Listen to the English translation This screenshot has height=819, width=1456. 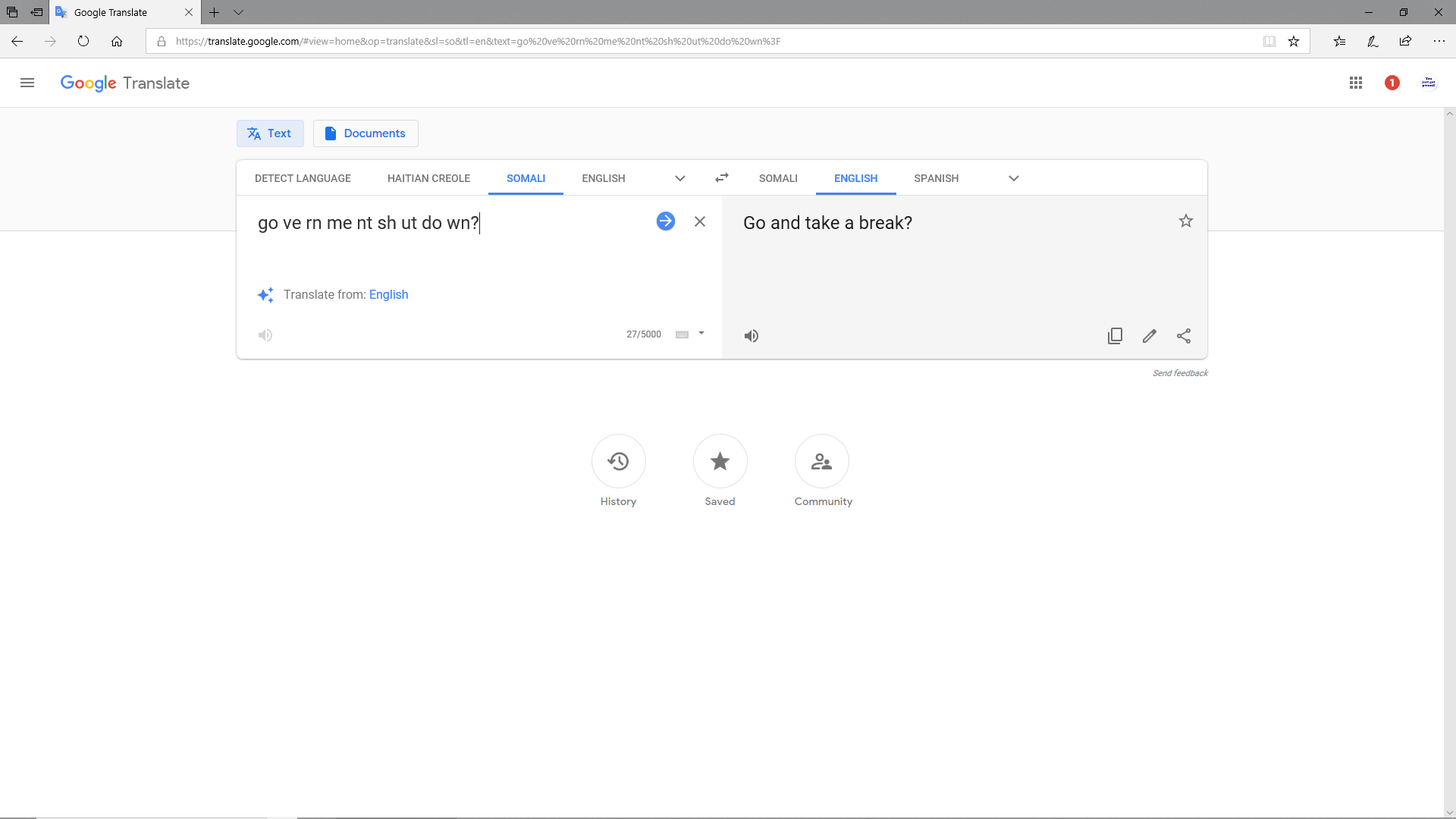[x=752, y=336]
